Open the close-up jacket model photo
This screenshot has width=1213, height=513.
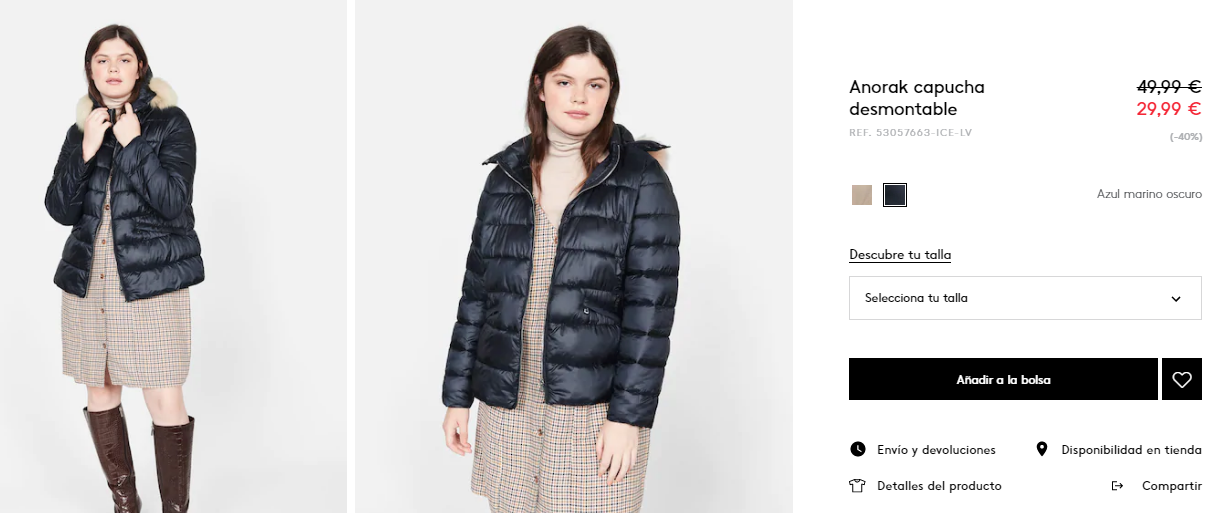[x=574, y=256]
